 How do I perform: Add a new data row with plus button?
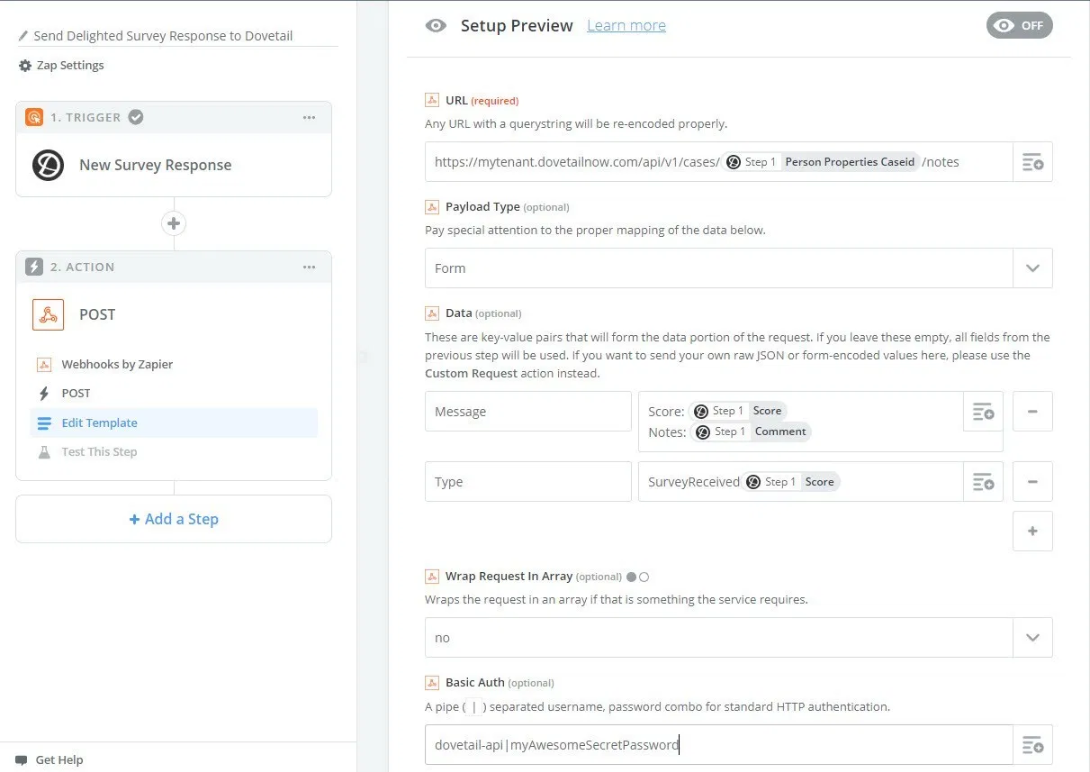1032,531
